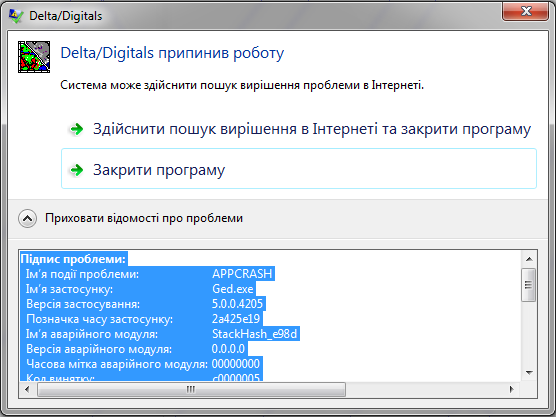This screenshot has height=417, width=556.
Task: Choose Закрити програму option
Action: (x=299, y=168)
